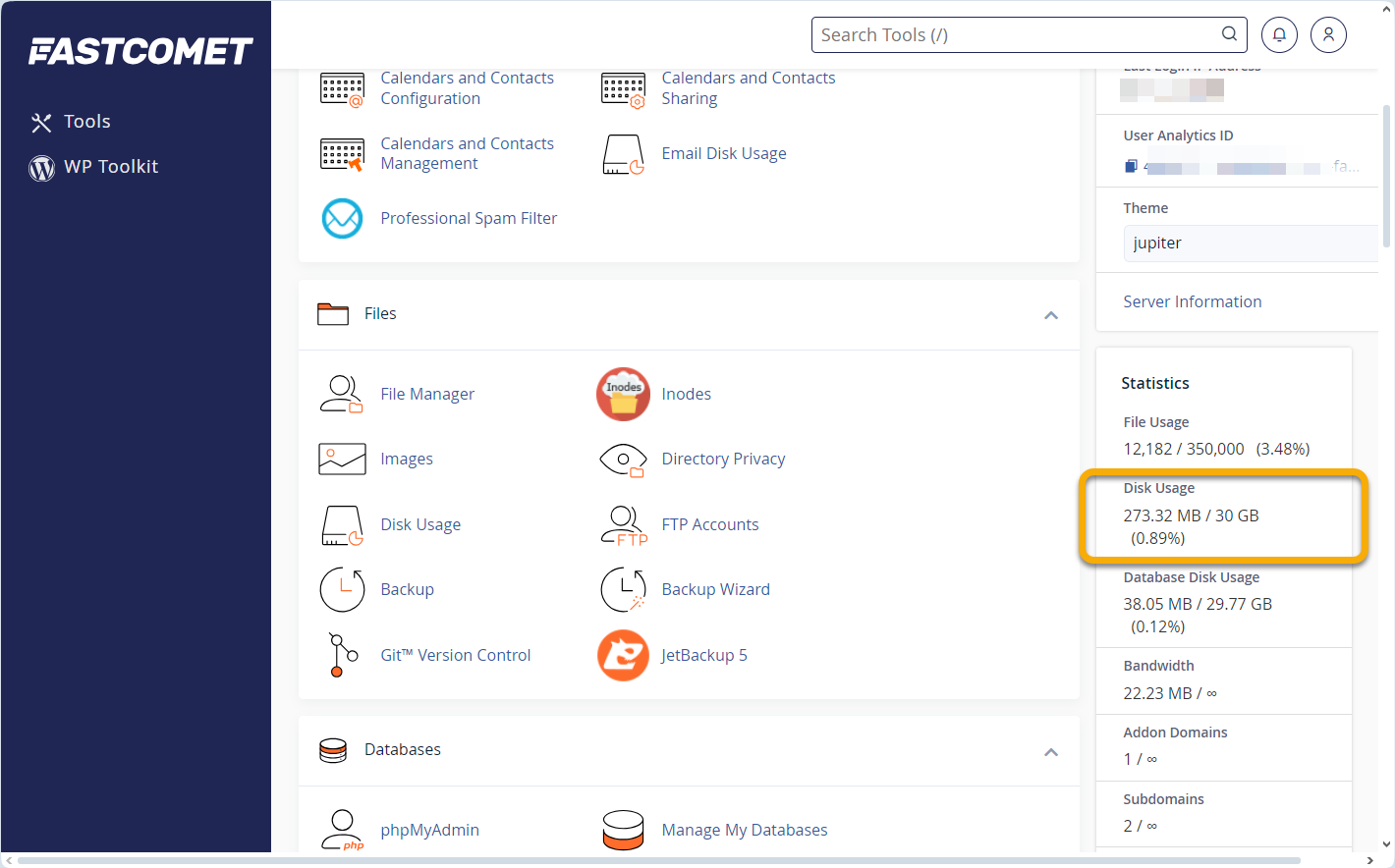Viewport: 1395px width, 868px height.
Task: Click the vertical scrollbar on the right
Action: pos(1386,177)
